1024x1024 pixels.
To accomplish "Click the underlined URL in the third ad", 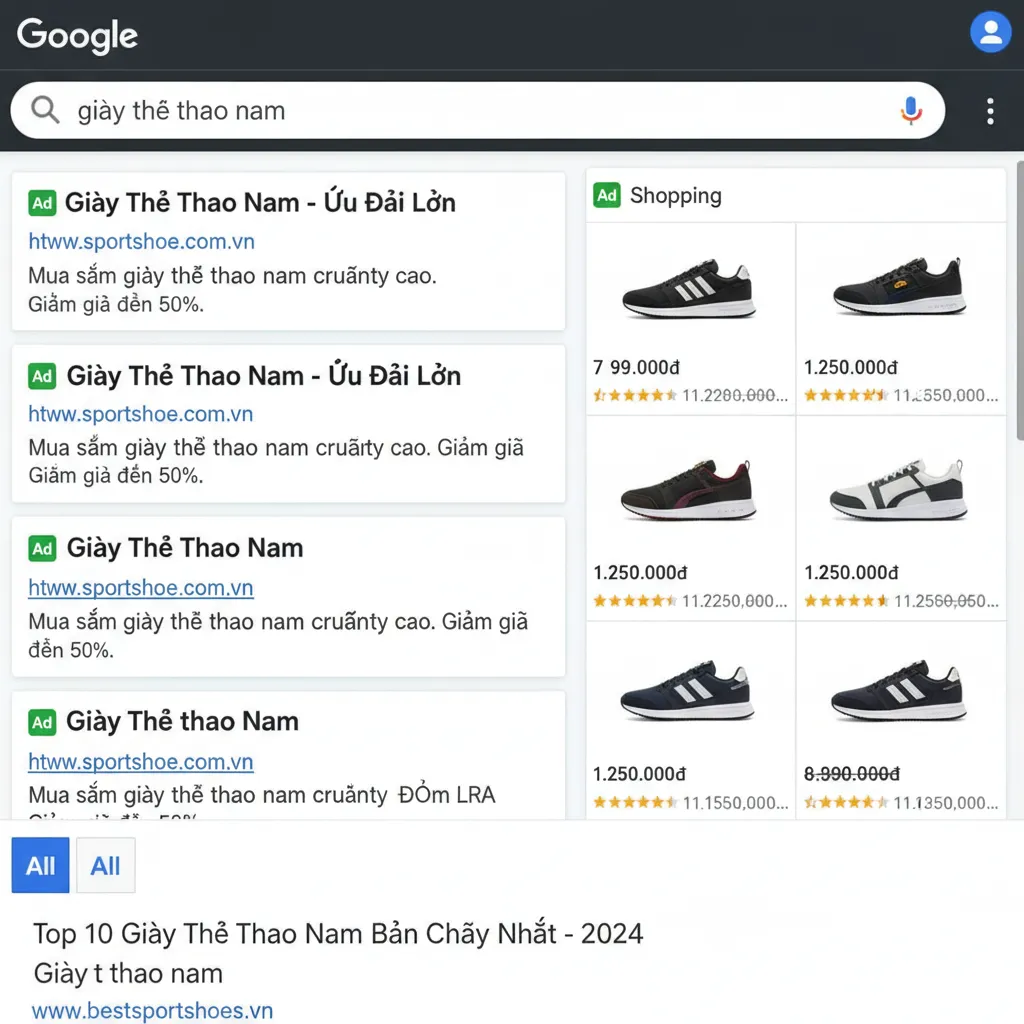I will [140, 588].
